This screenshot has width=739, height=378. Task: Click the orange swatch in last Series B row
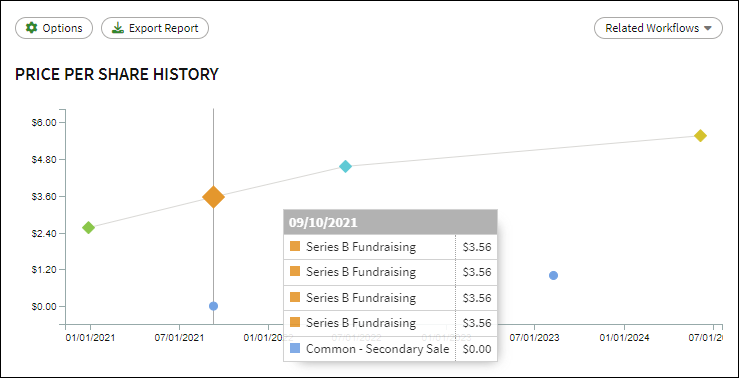295,323
